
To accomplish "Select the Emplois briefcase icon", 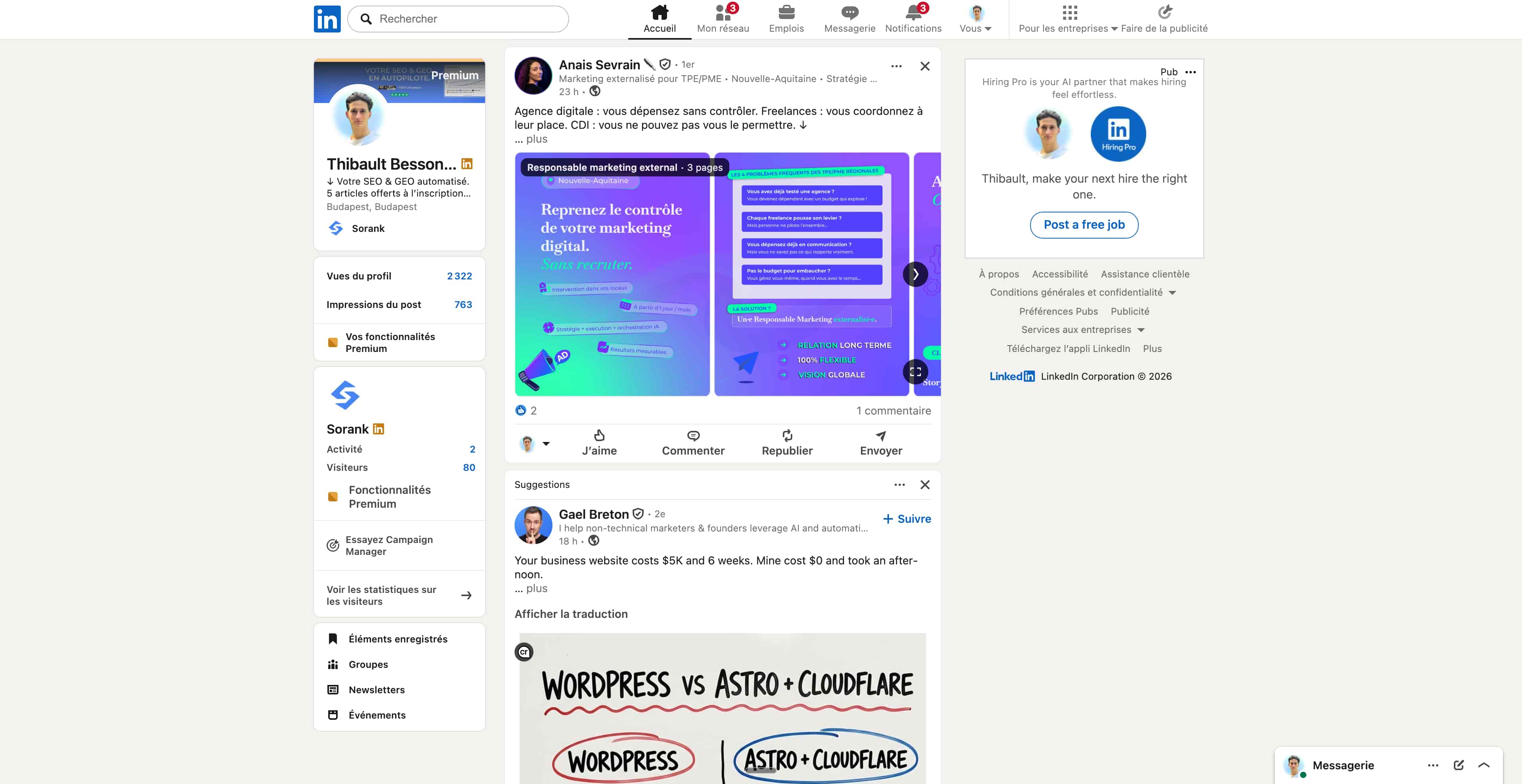I will click(x=786, y=12).
